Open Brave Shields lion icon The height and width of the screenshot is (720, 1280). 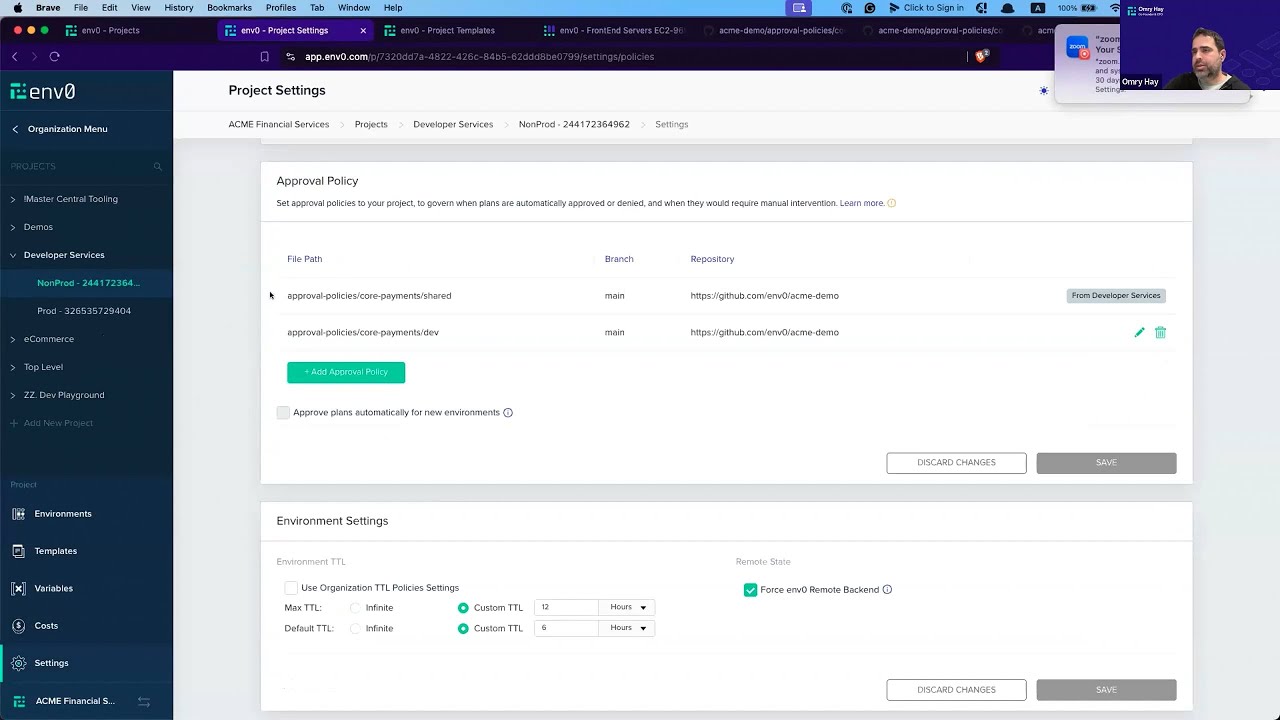pyautogui.click(x=981, y=56)
